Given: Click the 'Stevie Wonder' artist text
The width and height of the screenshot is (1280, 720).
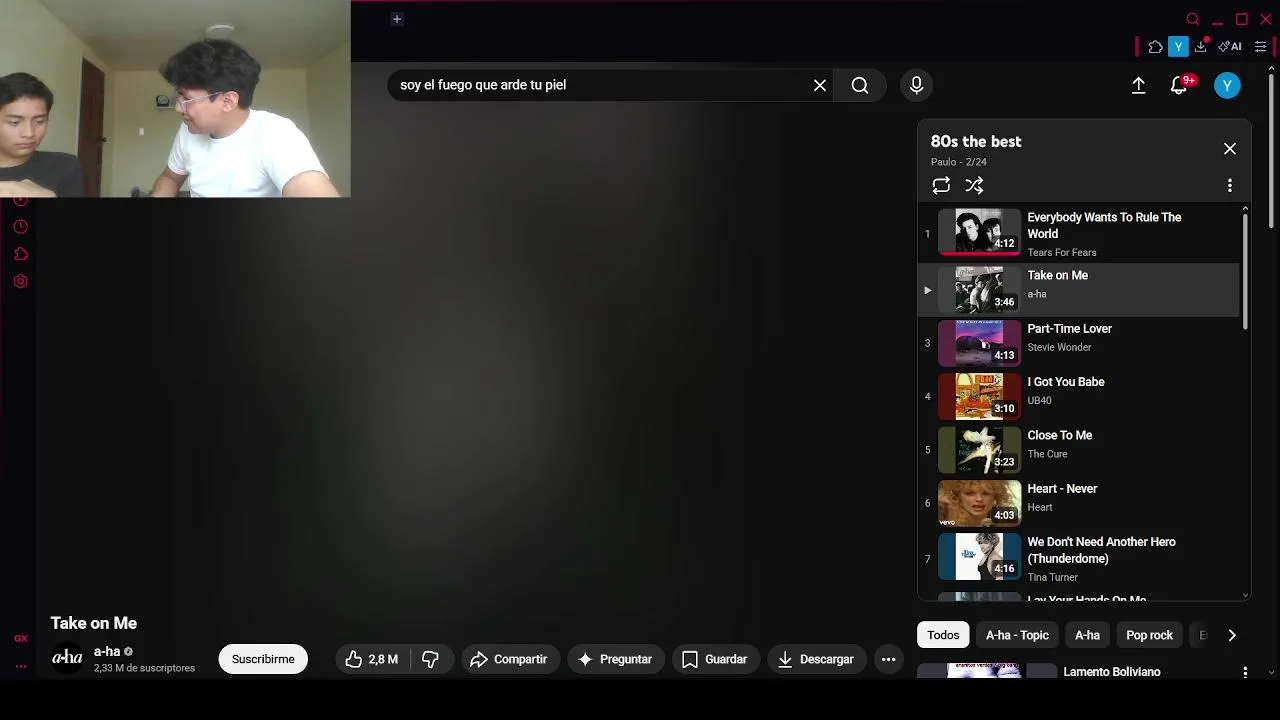Looking at the screenshot, I should click(x=1059, y=347).
